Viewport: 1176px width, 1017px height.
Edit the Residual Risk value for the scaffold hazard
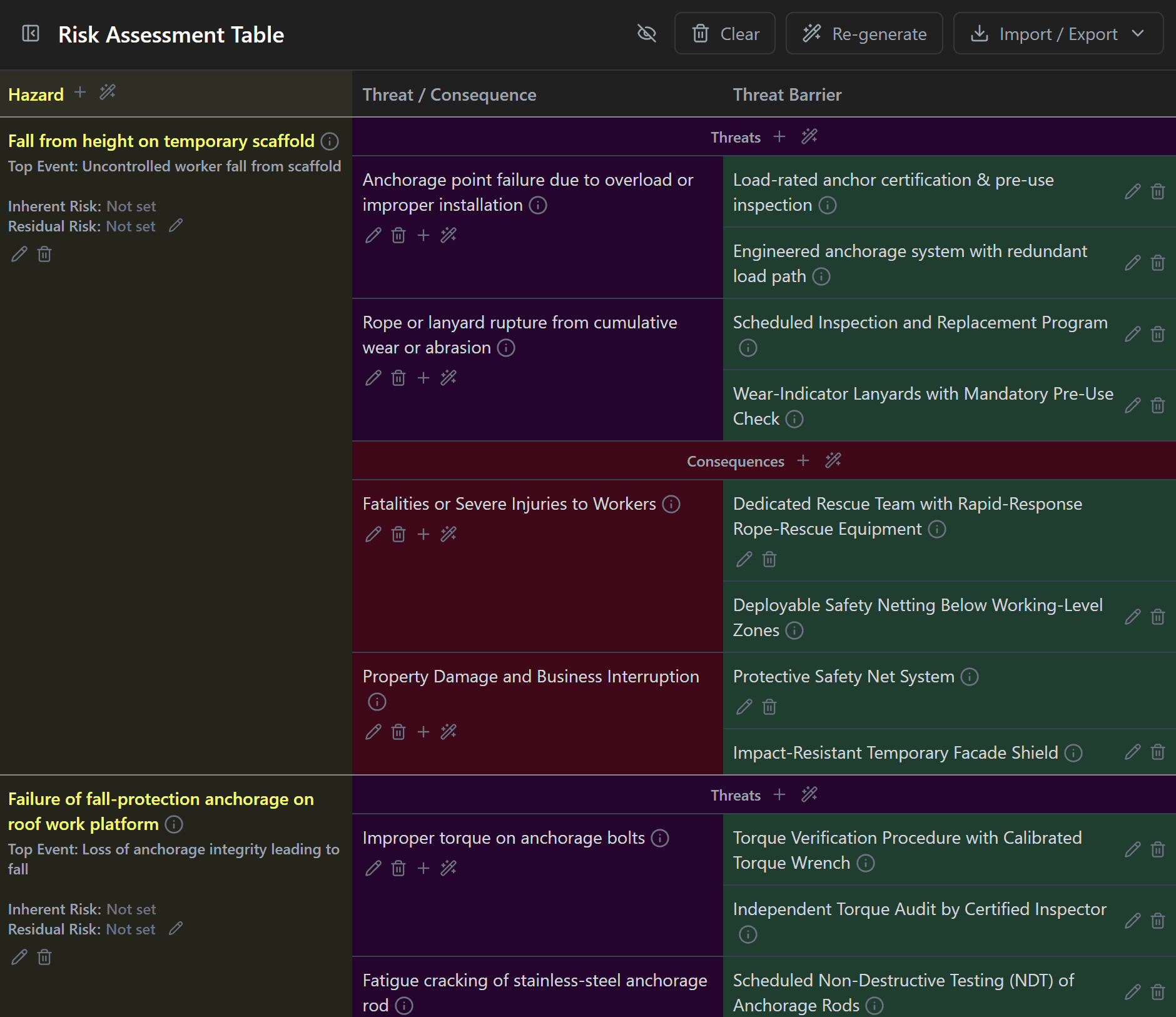click(175, 226)
